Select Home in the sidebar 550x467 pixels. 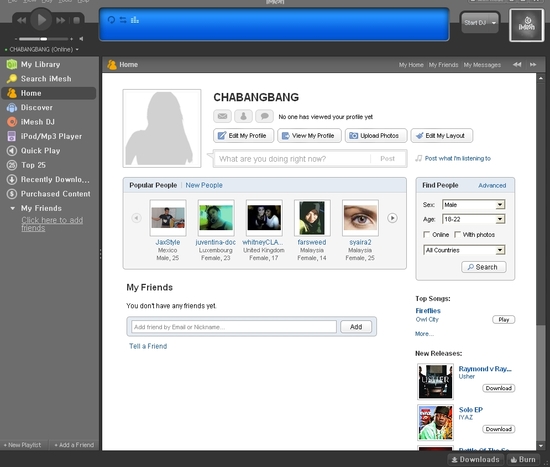(48, 93)
